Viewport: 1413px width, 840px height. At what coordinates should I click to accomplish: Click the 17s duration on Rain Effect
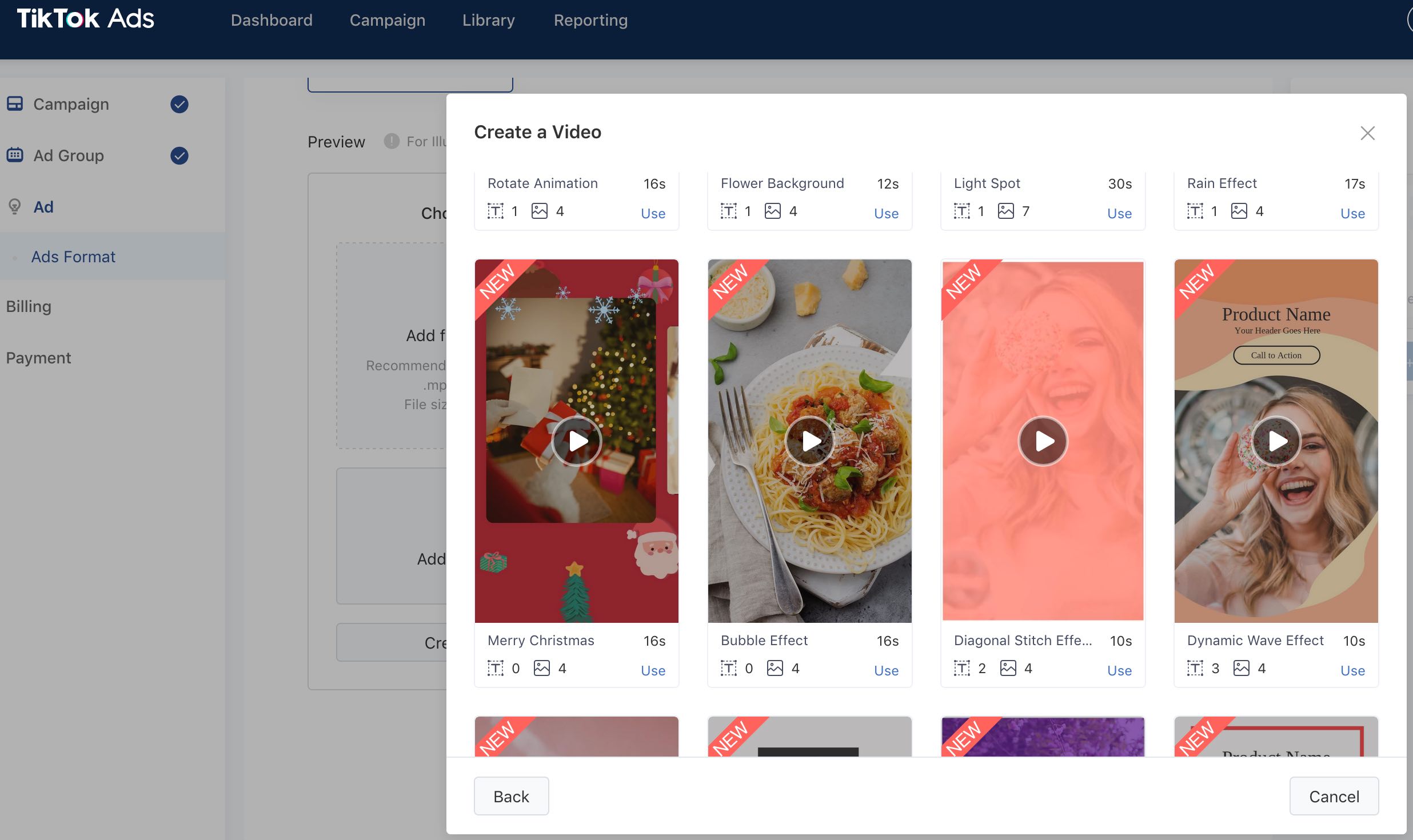click(1355, 183)
